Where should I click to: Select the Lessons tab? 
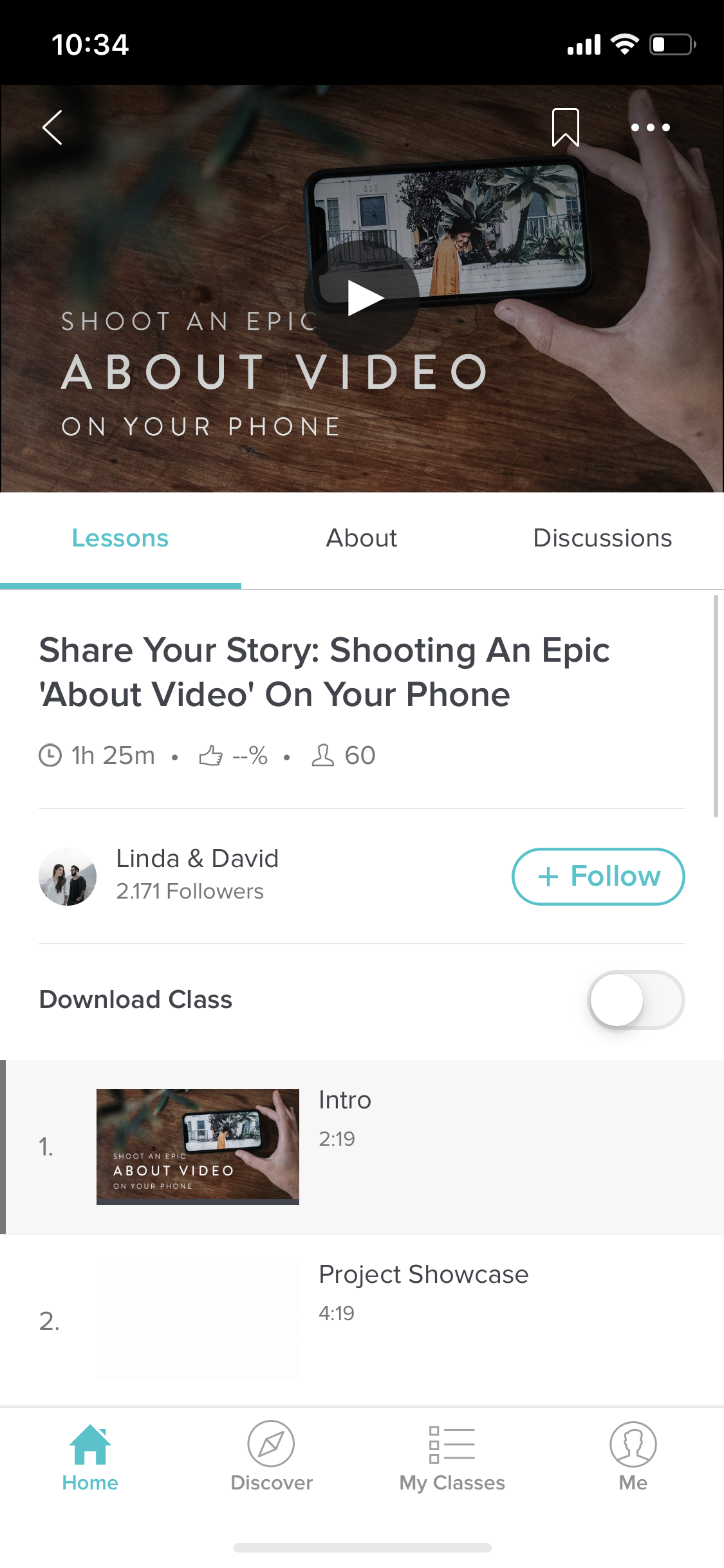pos(120,538)
